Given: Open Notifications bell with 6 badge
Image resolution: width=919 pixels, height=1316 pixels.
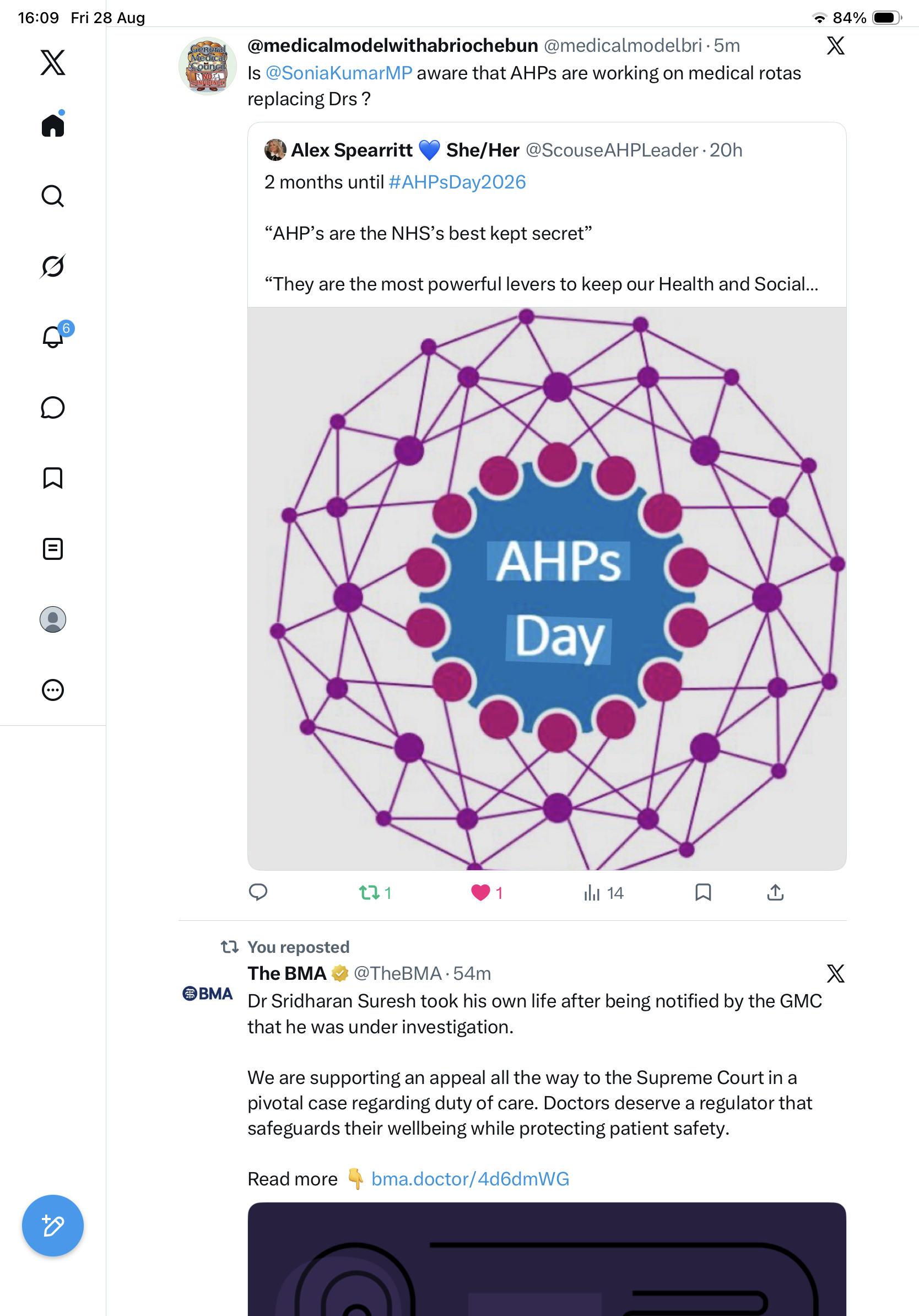Looking at the screenshot, I should click(x=55, y=336).
